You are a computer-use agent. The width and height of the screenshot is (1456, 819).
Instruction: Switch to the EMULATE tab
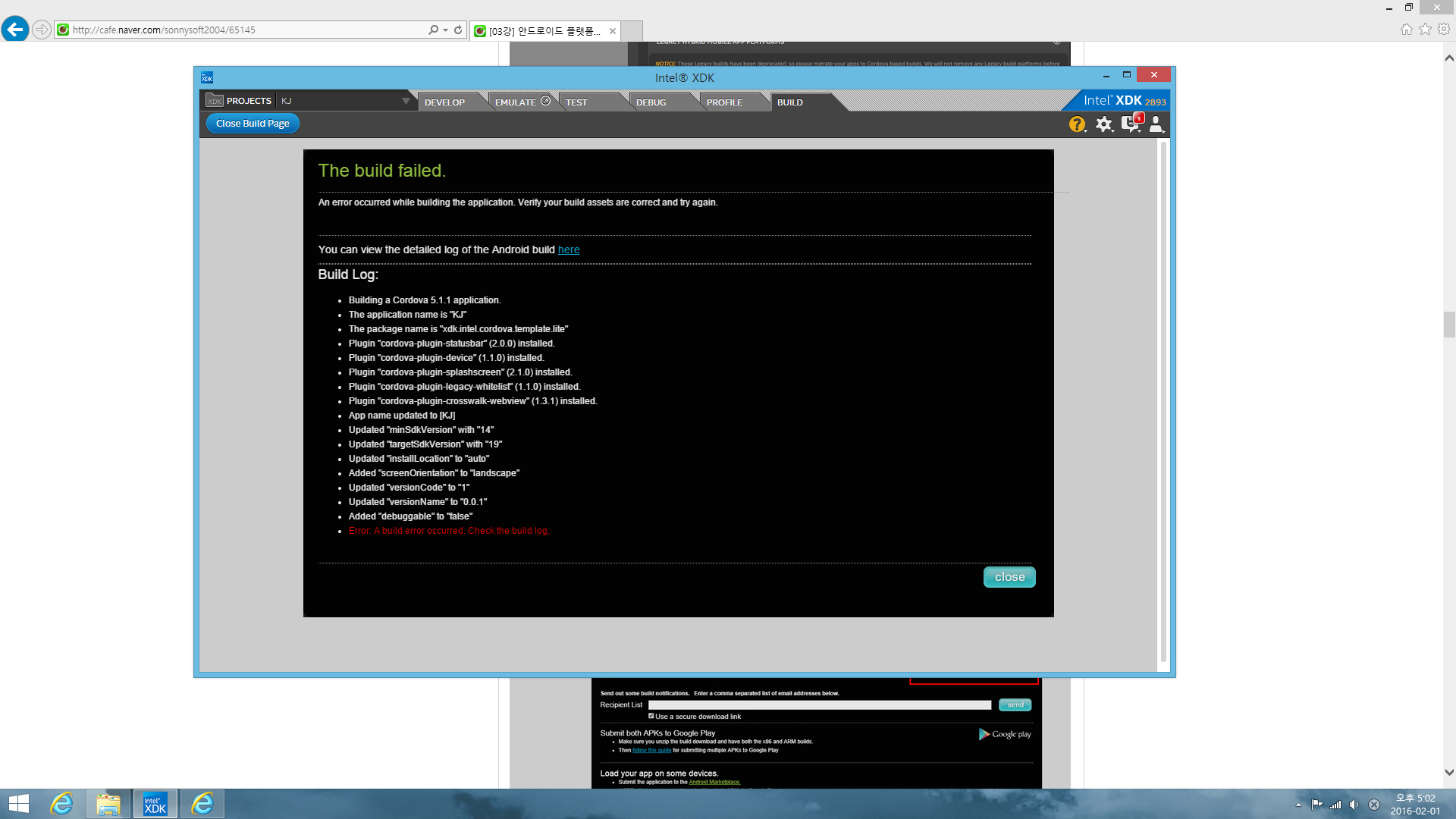(x=516, y=102)
